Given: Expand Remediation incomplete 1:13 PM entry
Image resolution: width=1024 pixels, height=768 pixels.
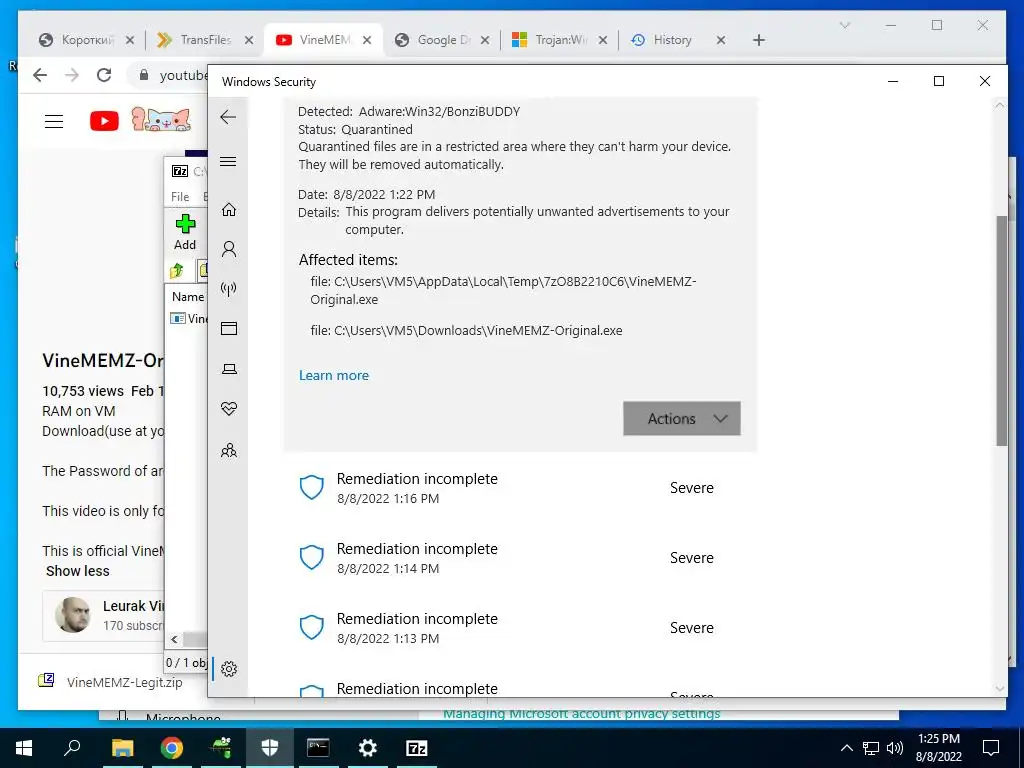Looking at the screenshot, I should 521,628.
